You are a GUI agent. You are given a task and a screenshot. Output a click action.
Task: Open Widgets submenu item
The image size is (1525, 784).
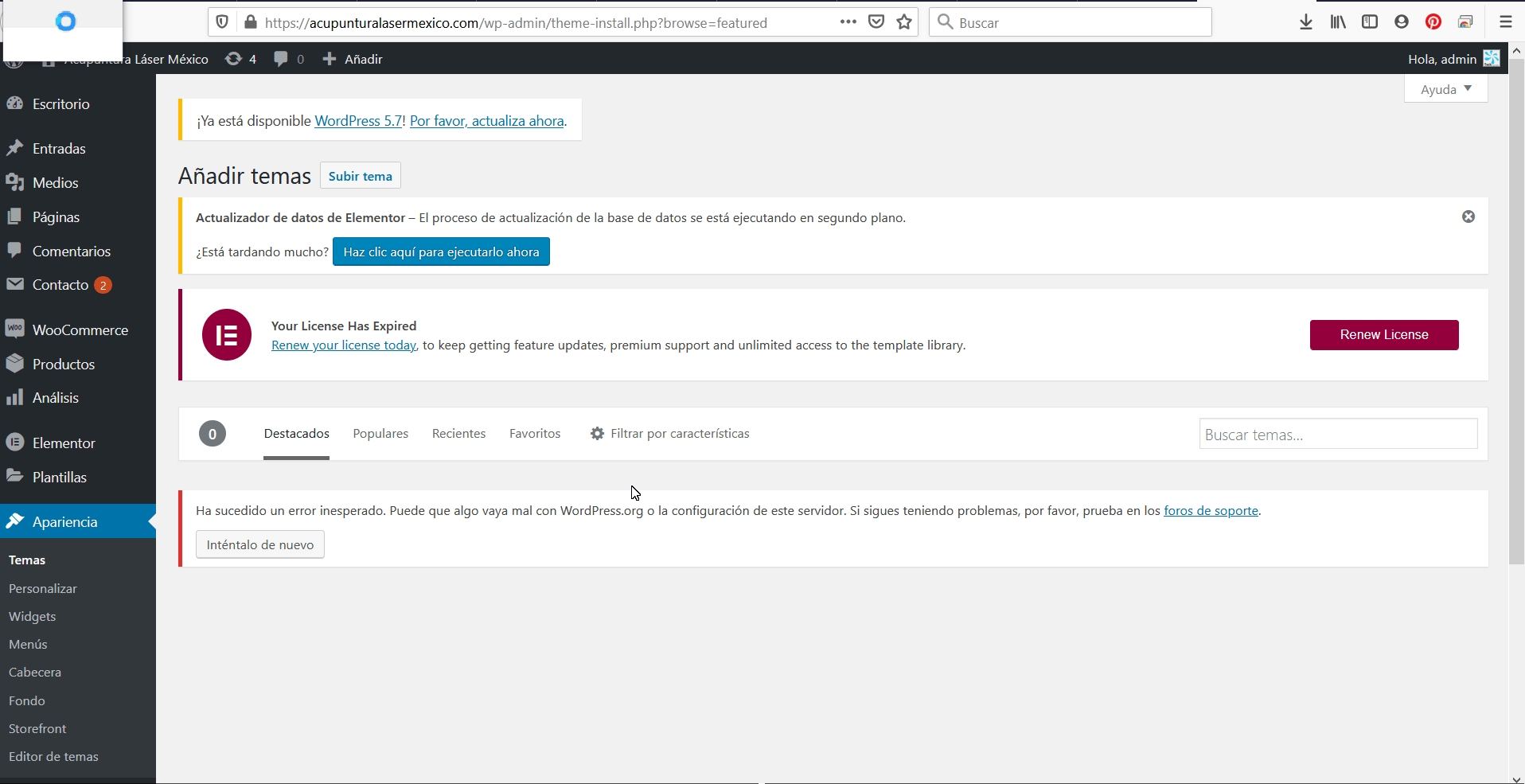point(33,617)
